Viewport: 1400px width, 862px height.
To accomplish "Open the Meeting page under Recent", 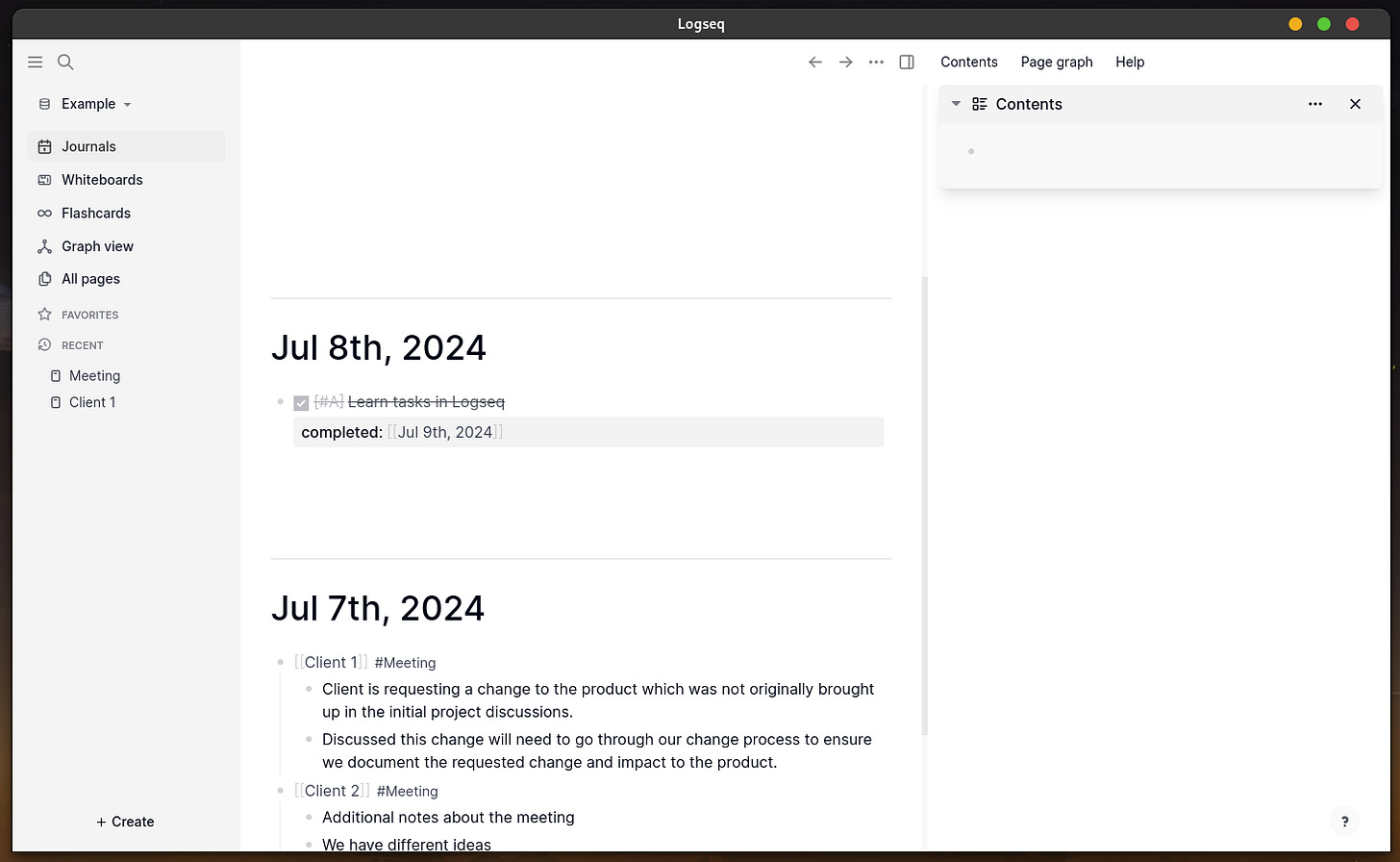I will coord(93,375).
